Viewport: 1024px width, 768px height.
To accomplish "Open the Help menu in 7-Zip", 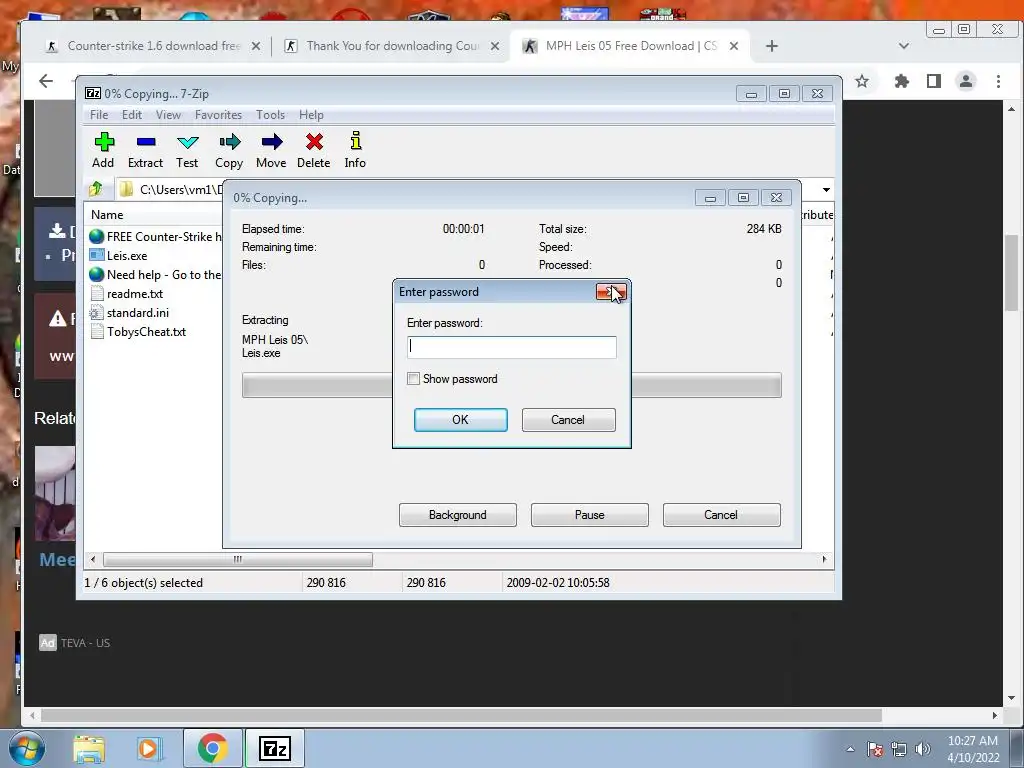I will click(312, 115).
